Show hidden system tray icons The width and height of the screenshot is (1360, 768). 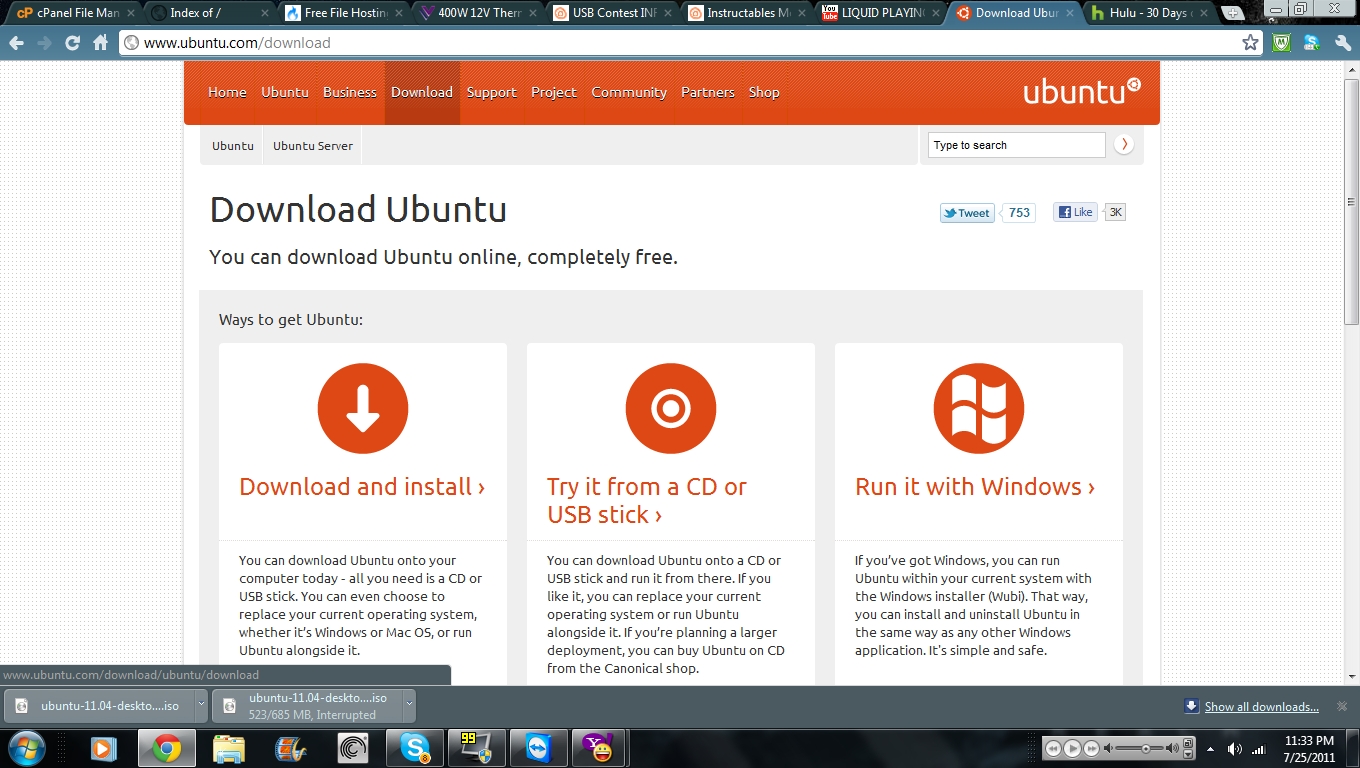point(1211,748)
